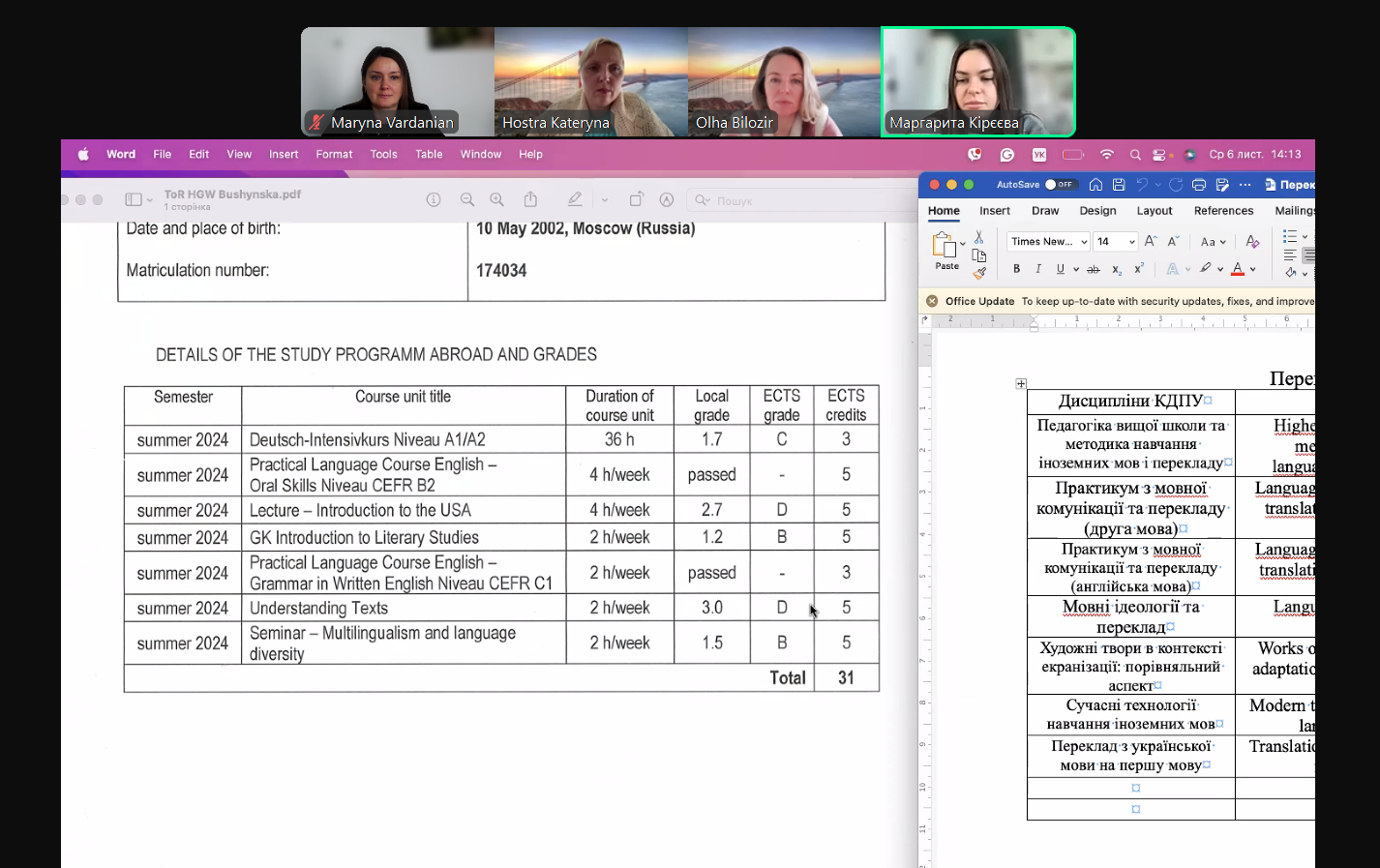The height and width of the screenshot is (868, 1380).
Task: Decrease font size with smaller A icon
Action: tap(1173, 241)
